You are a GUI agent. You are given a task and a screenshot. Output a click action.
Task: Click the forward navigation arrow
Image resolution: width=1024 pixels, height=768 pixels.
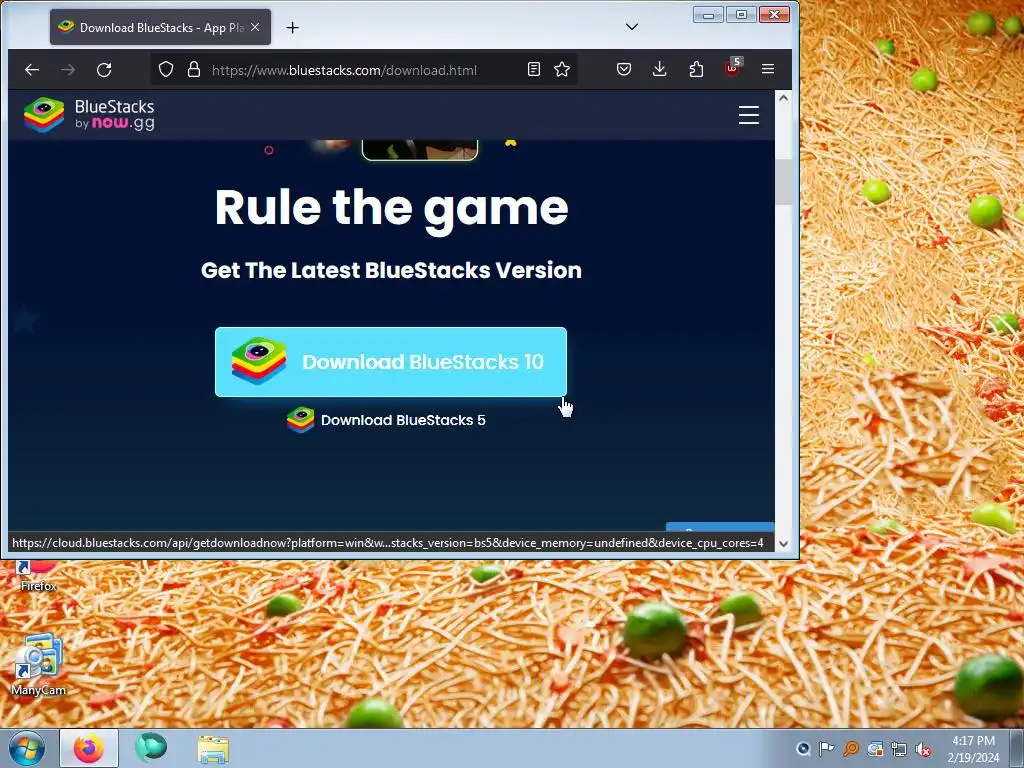coord(68,69)
